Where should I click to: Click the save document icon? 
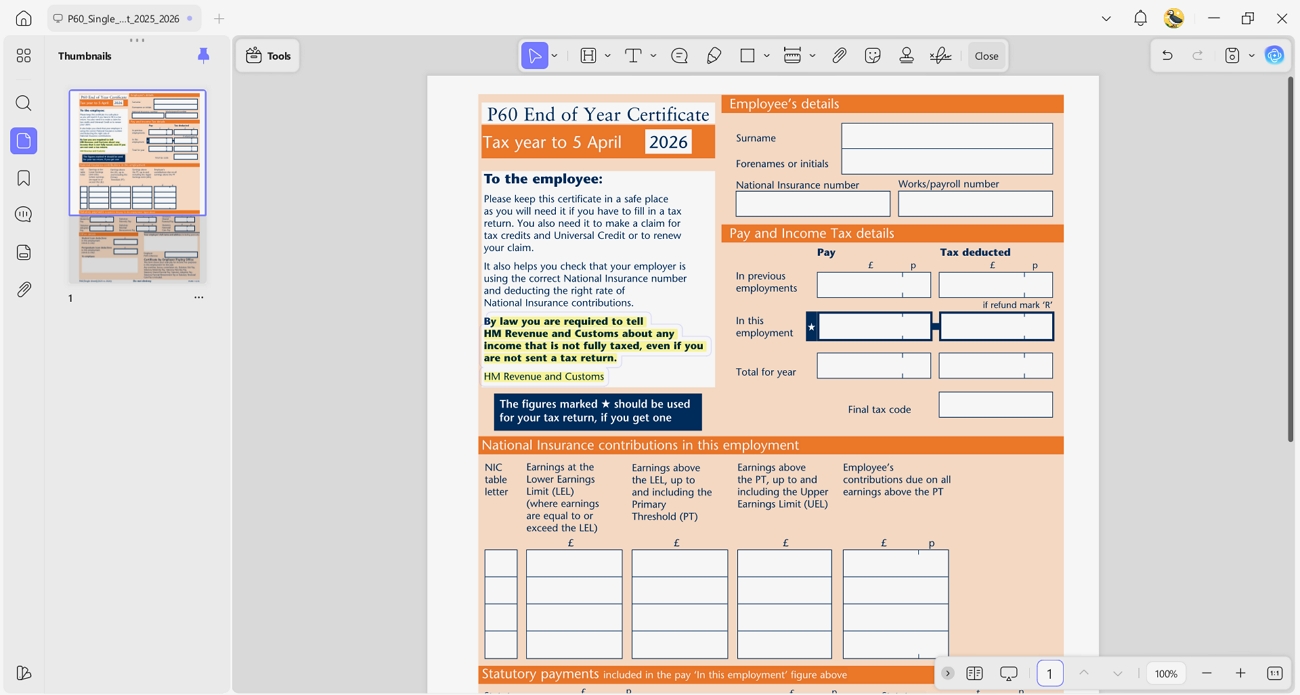pyautogui.click(x=1232, y=56)
